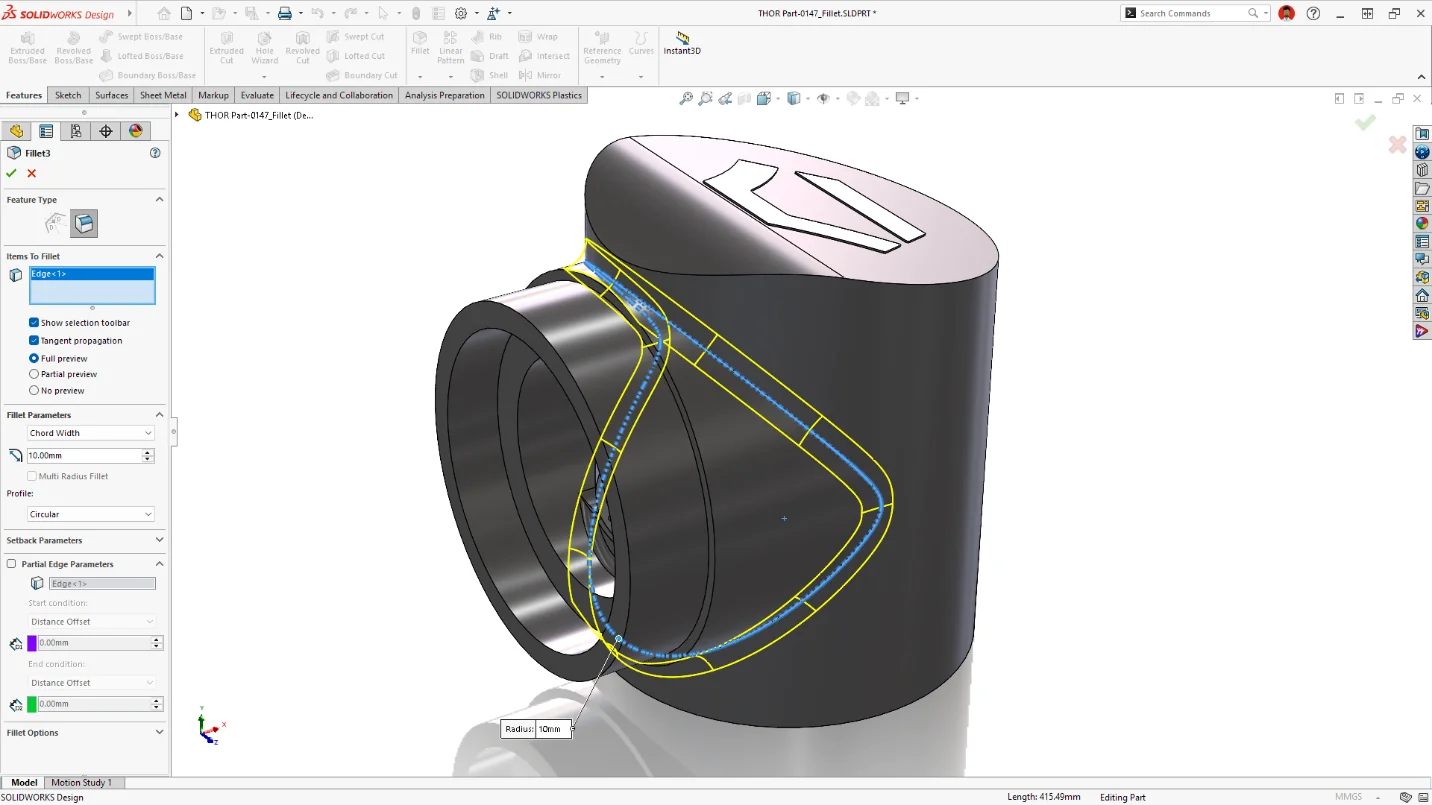Screen dimensions: 1432x805
Task: Accept Fillet3 with the green checkmark in the panel
Action: click(x=11, y=173)
